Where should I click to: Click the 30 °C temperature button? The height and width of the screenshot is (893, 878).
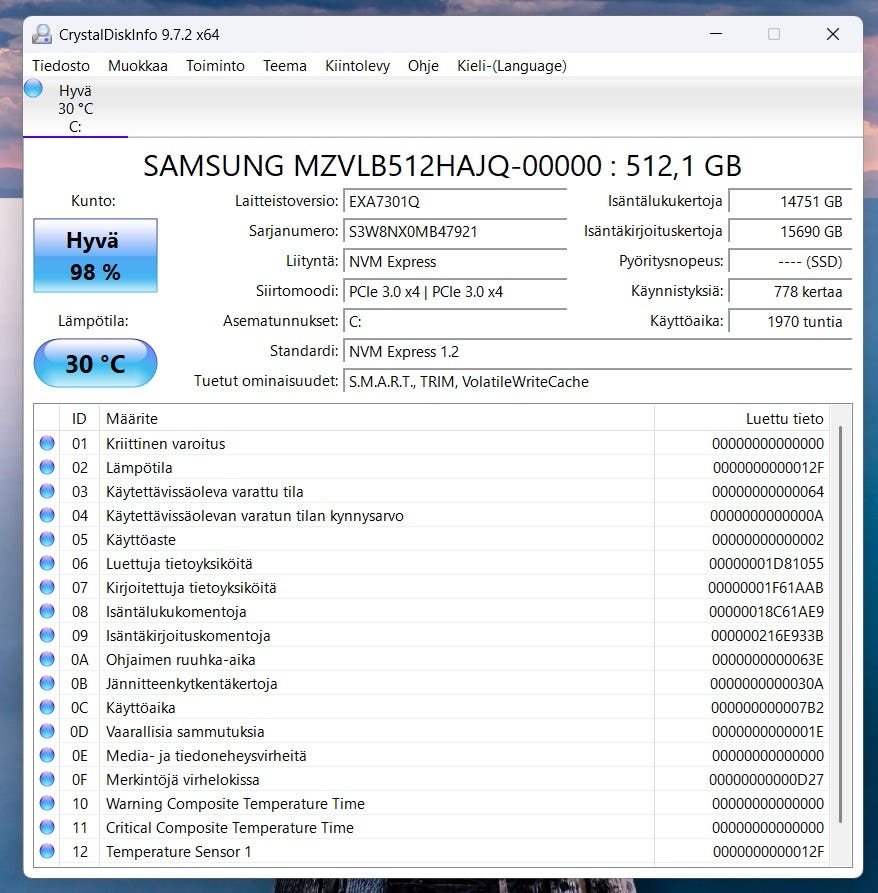95,363
